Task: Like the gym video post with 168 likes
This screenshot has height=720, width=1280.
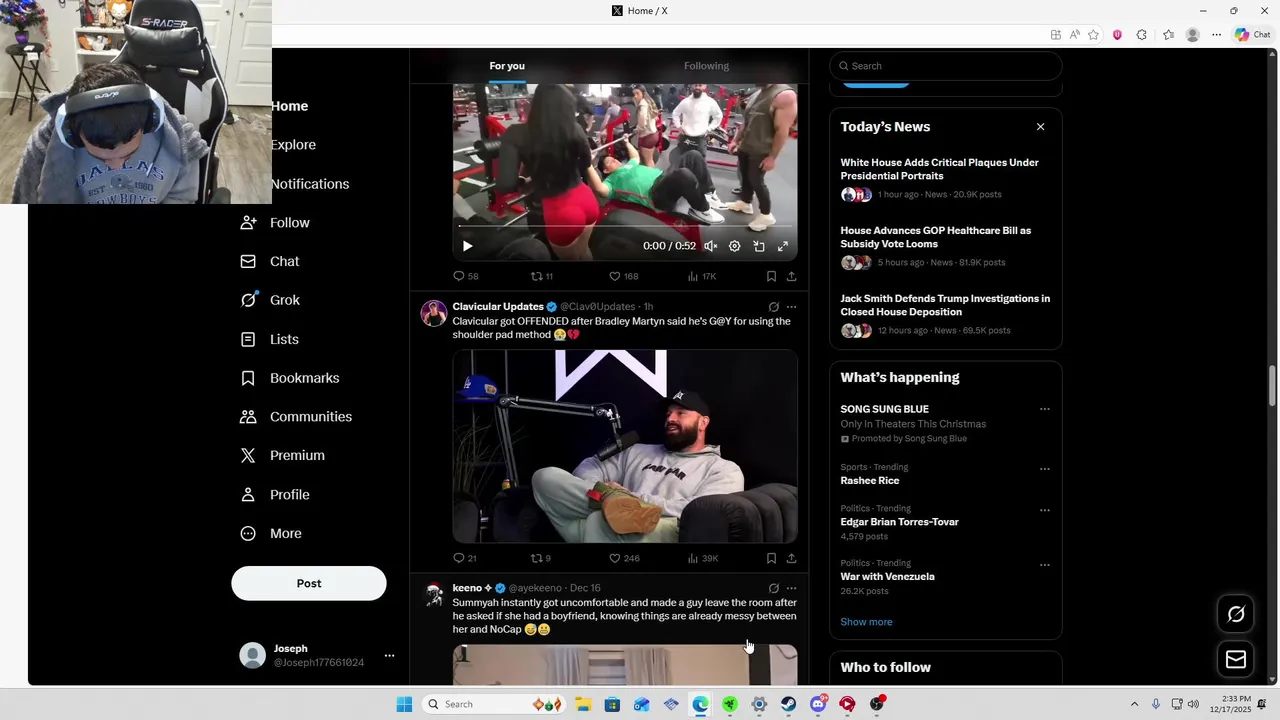Action: coord(624,276)
